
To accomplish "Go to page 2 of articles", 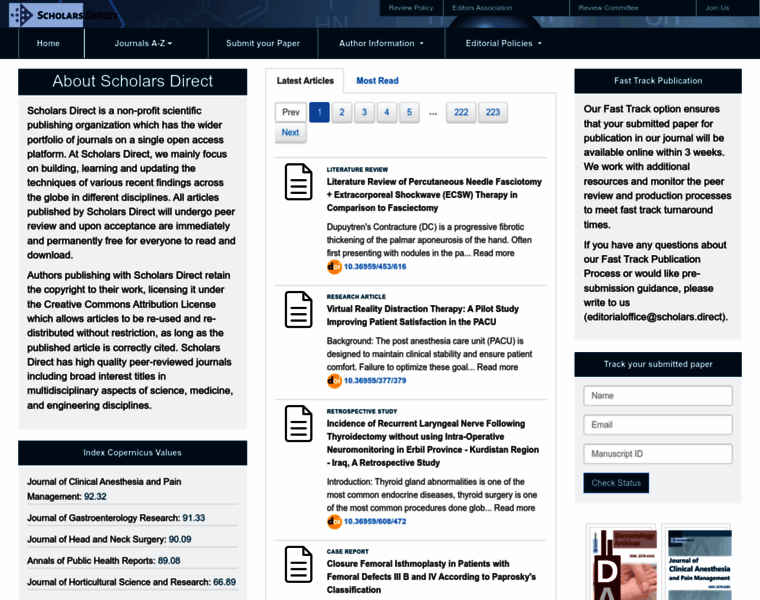I will point(342,112).
